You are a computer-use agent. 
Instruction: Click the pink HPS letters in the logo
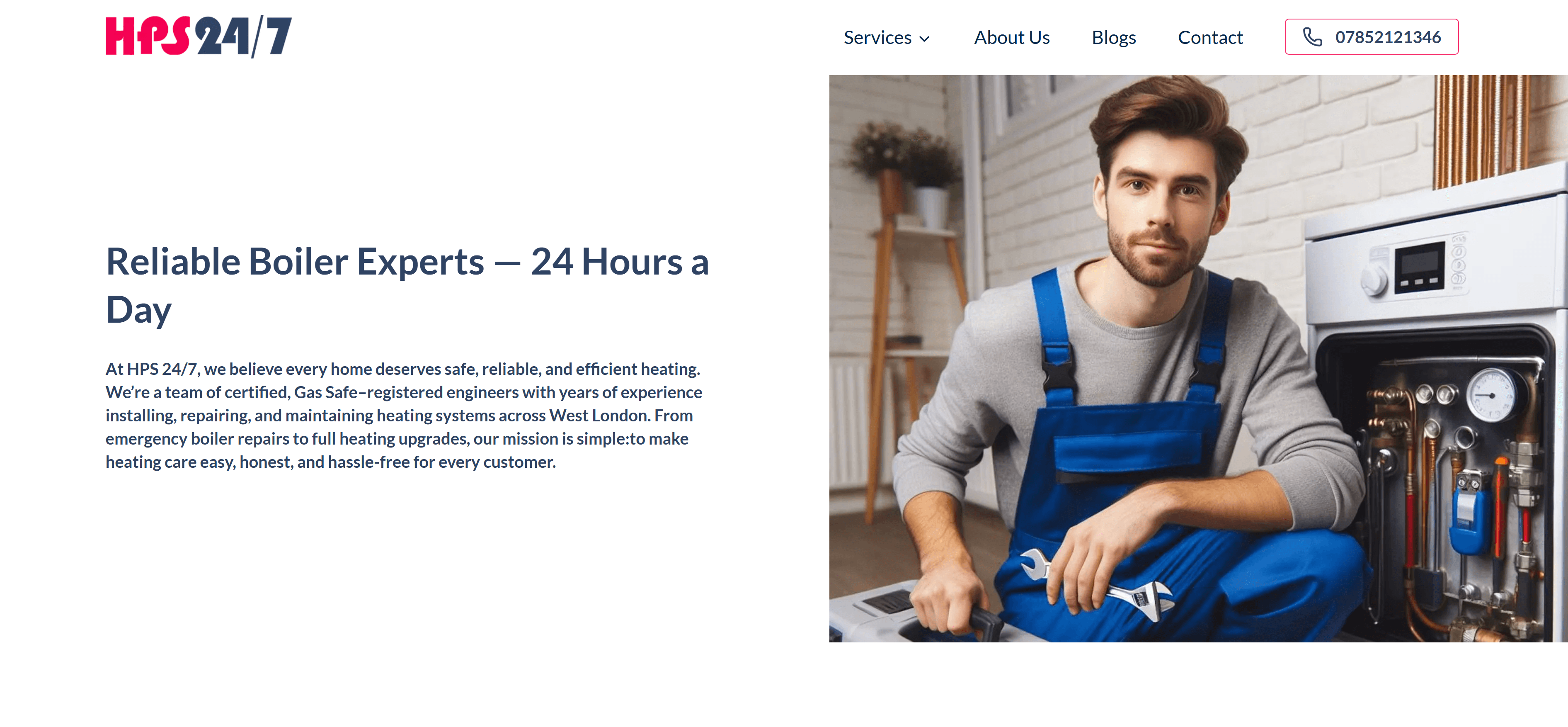[147, 36]
